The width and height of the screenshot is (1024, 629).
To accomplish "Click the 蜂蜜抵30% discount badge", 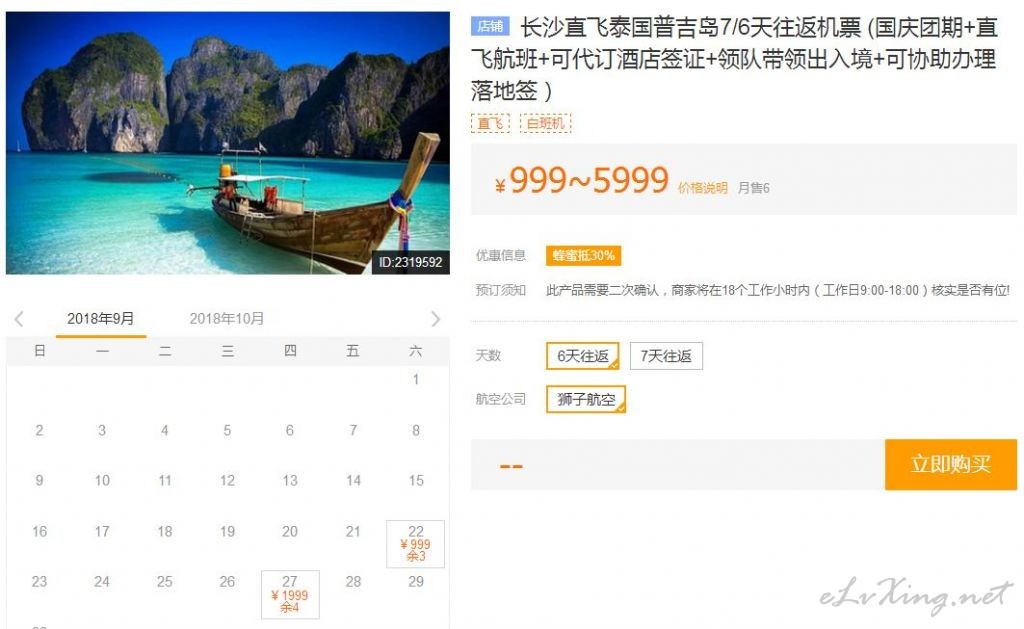I will (583, 255).
